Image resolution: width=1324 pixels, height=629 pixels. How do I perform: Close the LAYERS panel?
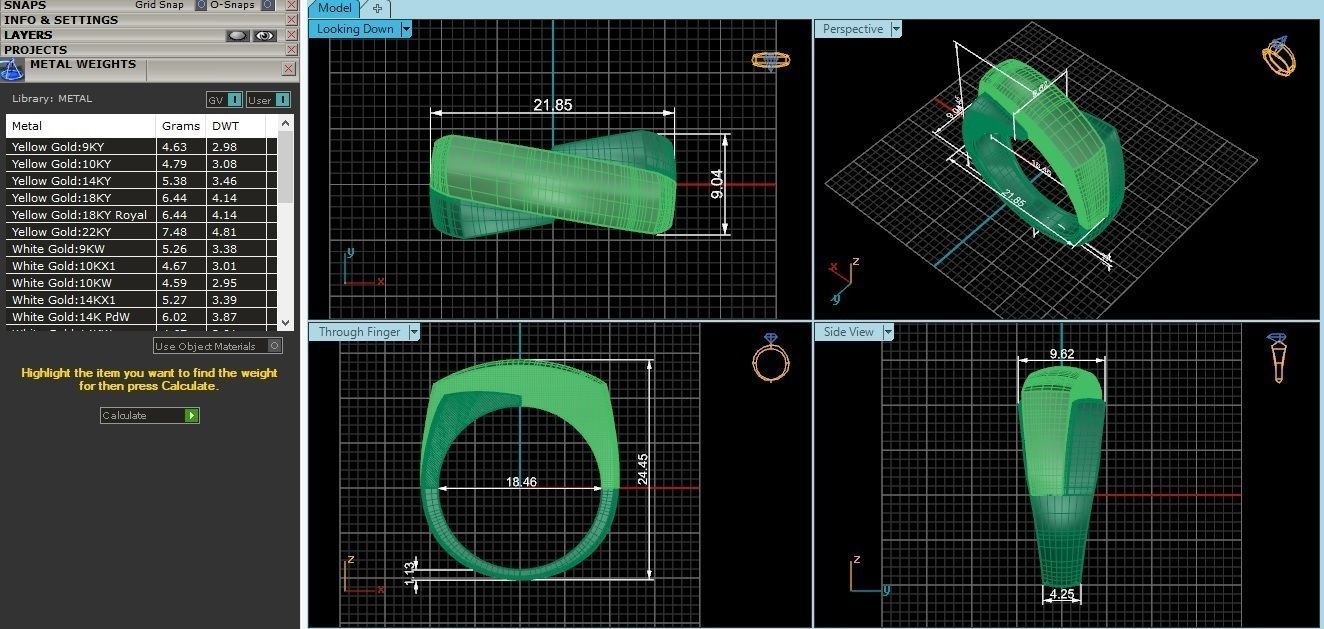tap(291, 35)
